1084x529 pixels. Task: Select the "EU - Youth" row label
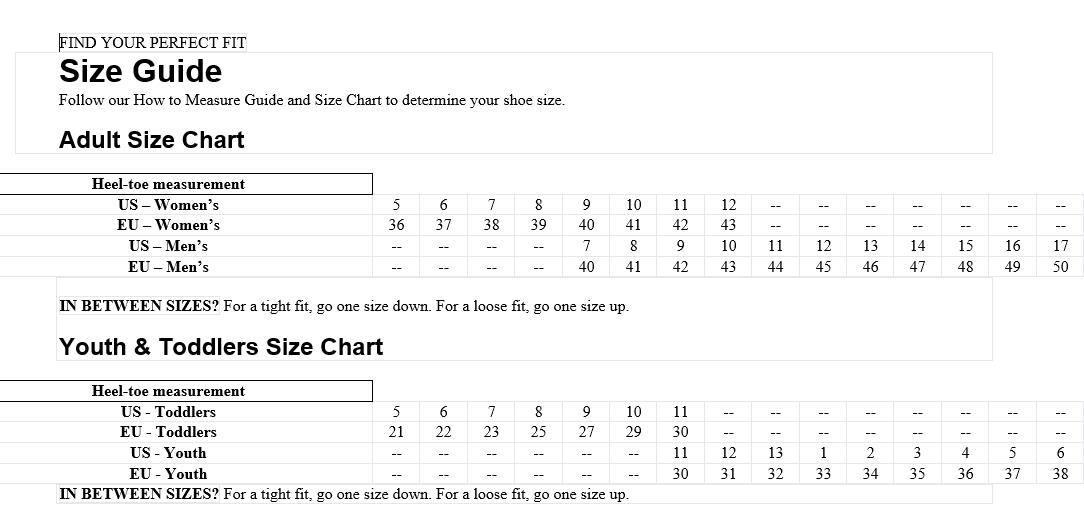coord(168,474)
